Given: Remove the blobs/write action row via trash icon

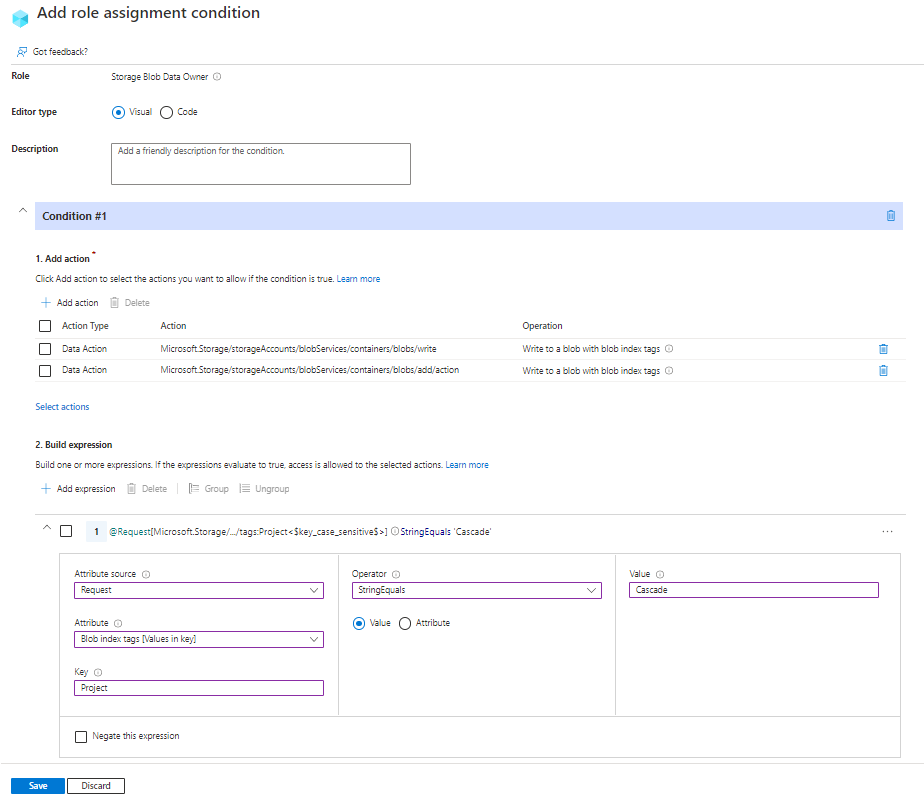Looking at the screenshot, I should pos(883,348).
